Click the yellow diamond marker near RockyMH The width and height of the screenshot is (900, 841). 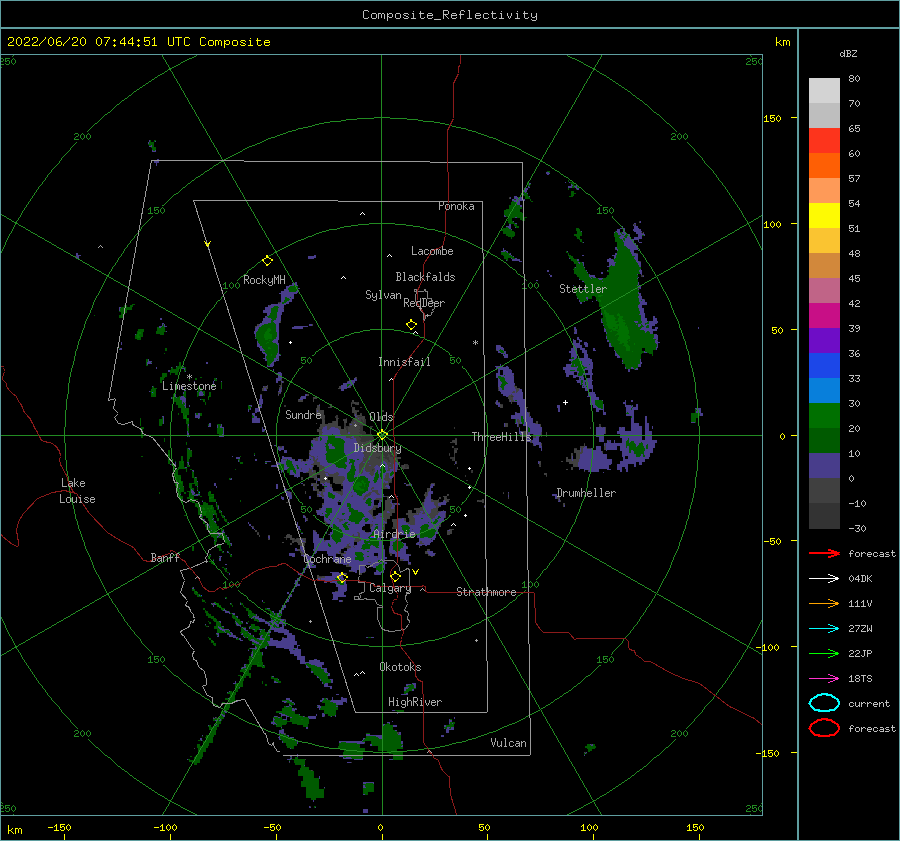[x=267, y=261]
